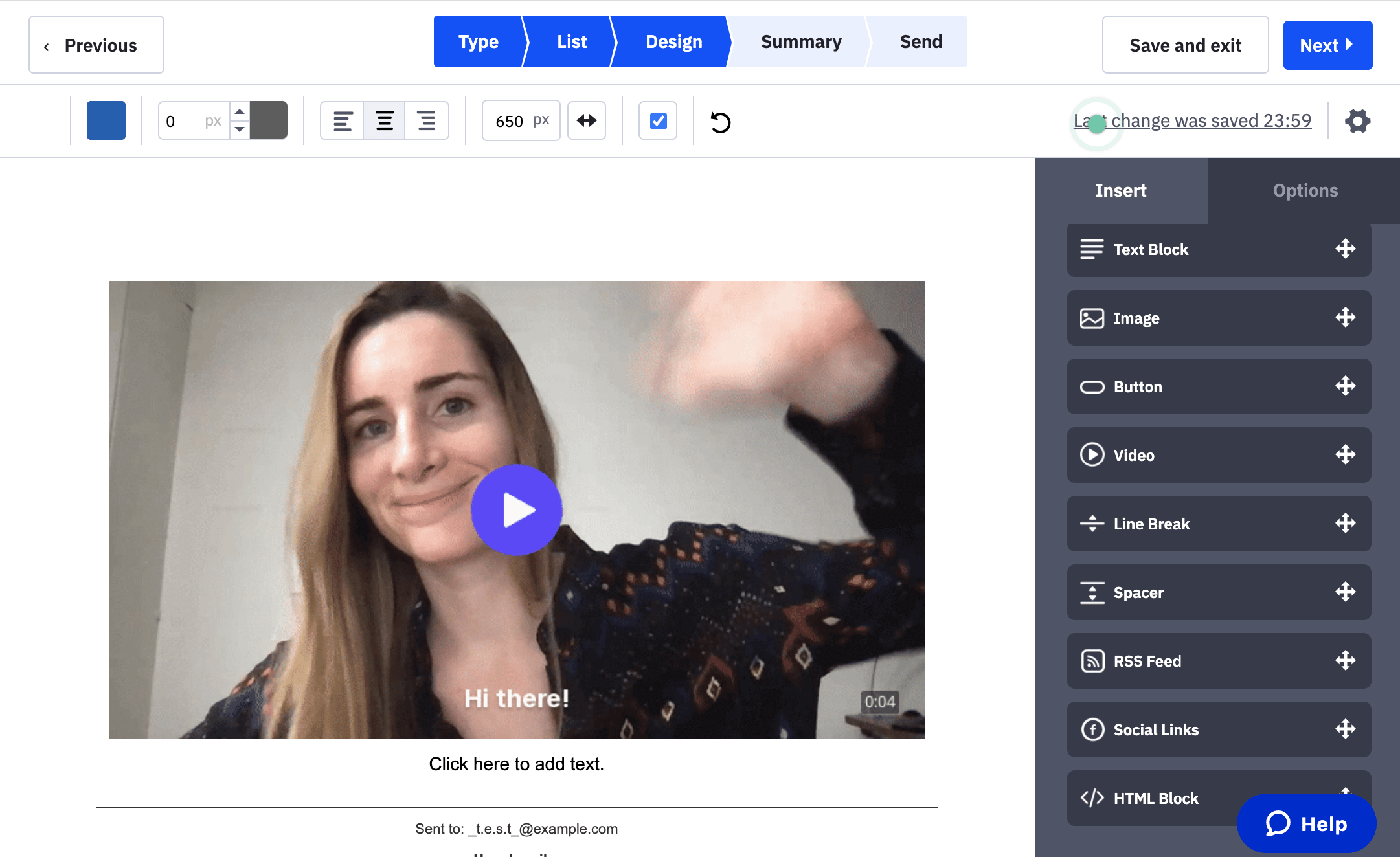
Task: Click the full-width horizontal arrows icon
Action: tap(587, 120)
